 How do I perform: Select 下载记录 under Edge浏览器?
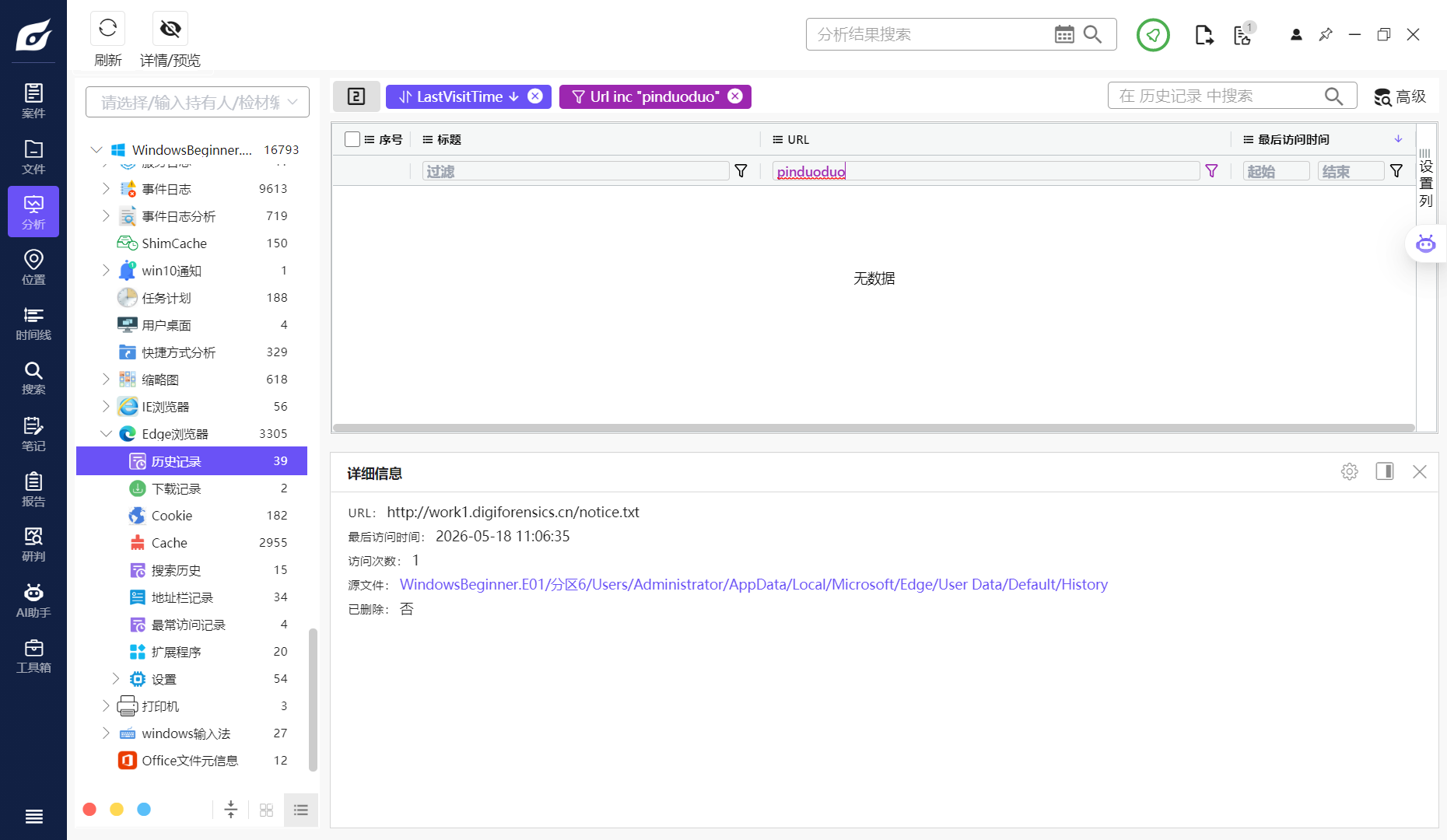[192, 488]
